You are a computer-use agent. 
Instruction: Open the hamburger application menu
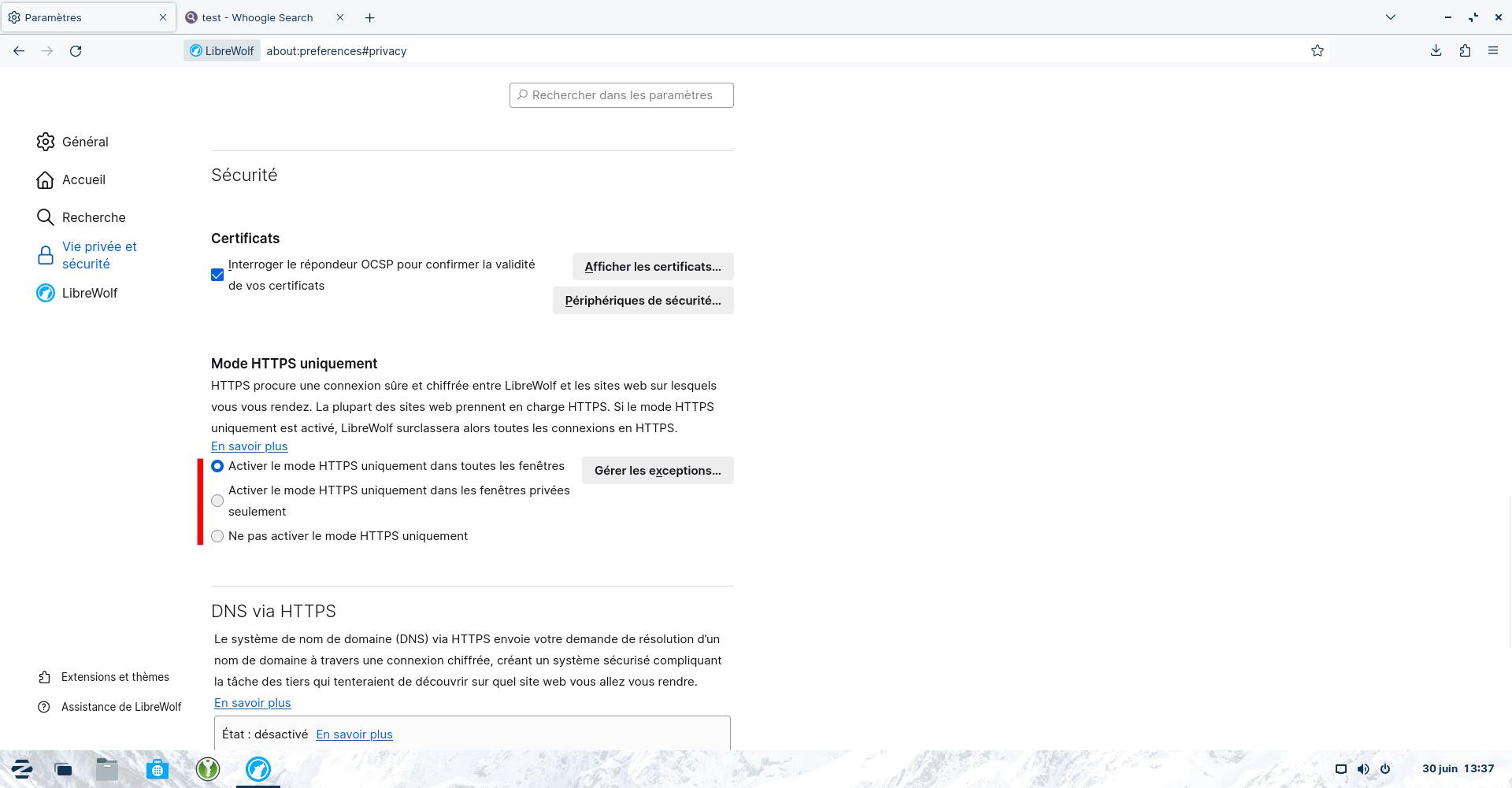(1493, 51)
